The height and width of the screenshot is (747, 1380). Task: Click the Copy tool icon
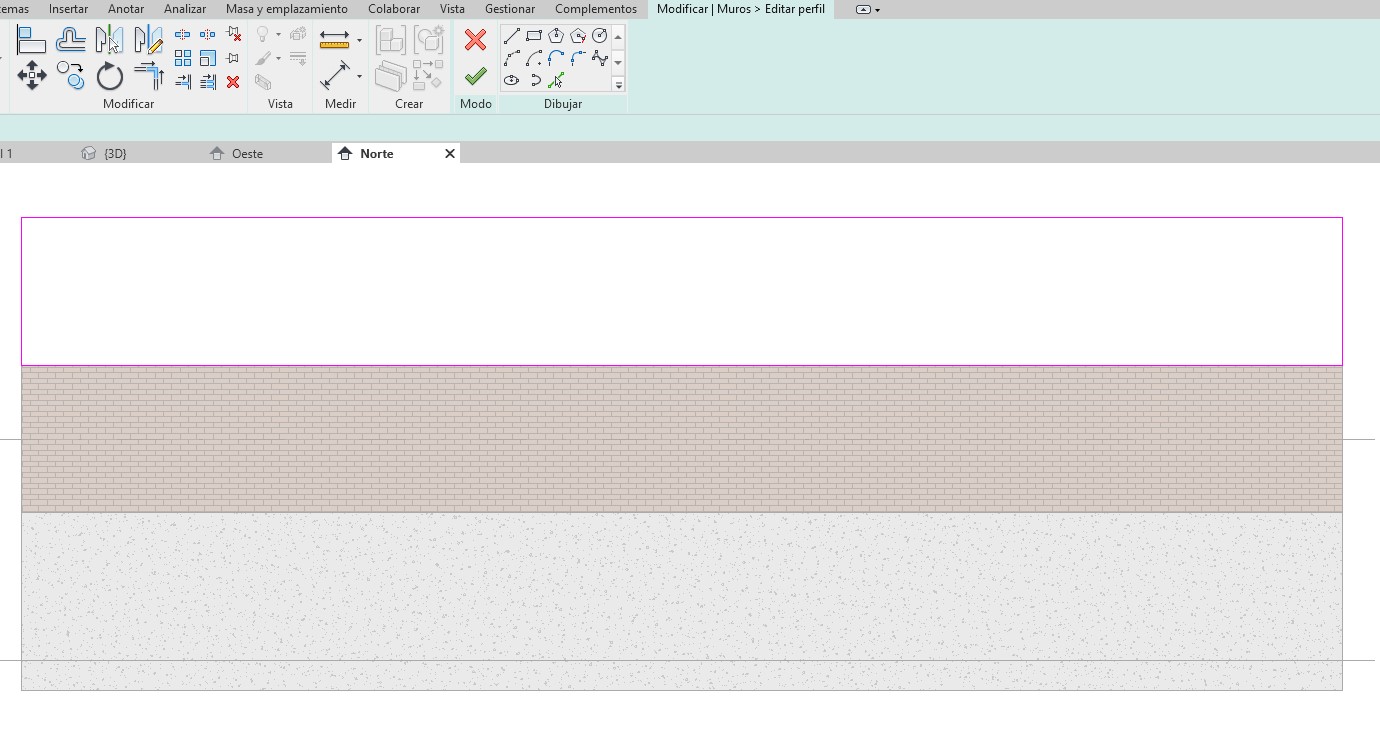point(70,75)
